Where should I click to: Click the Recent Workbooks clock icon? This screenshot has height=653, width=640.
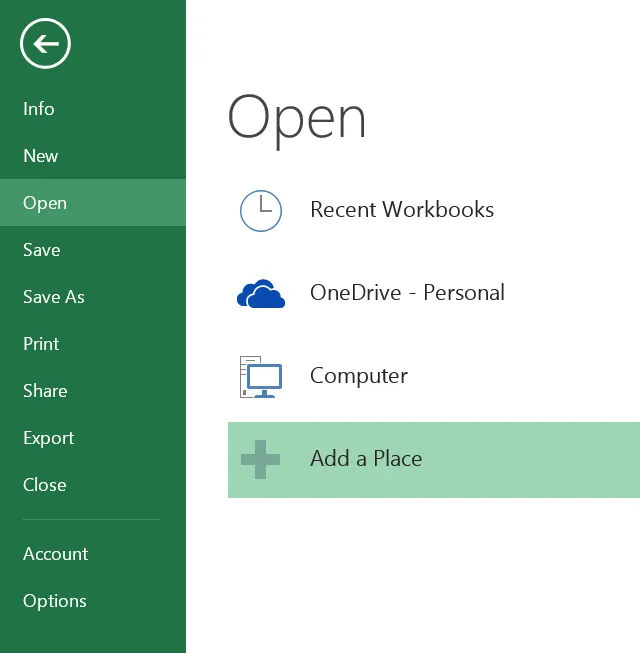click(261, 210)
